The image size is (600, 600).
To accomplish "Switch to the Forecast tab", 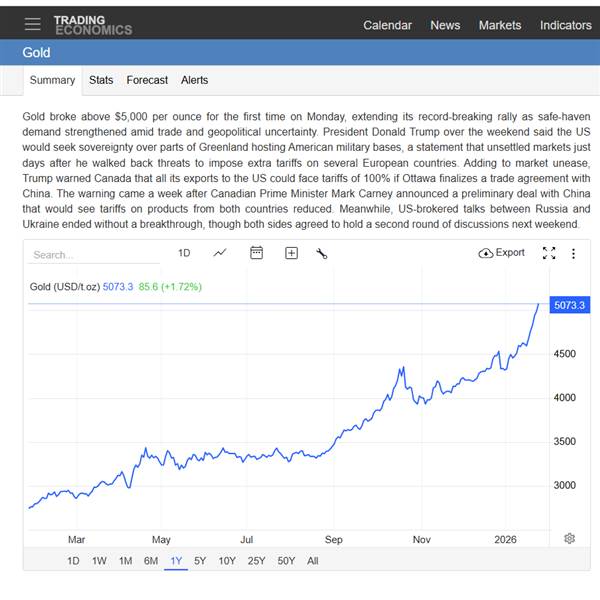I will click(x=147, y=80).
